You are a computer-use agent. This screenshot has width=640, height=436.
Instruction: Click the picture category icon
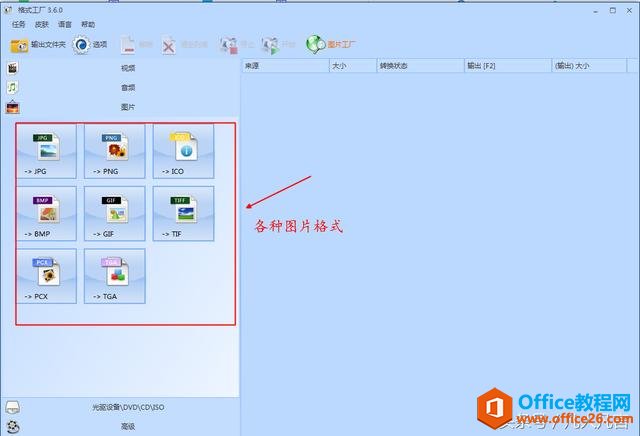[x=13, y=107]
